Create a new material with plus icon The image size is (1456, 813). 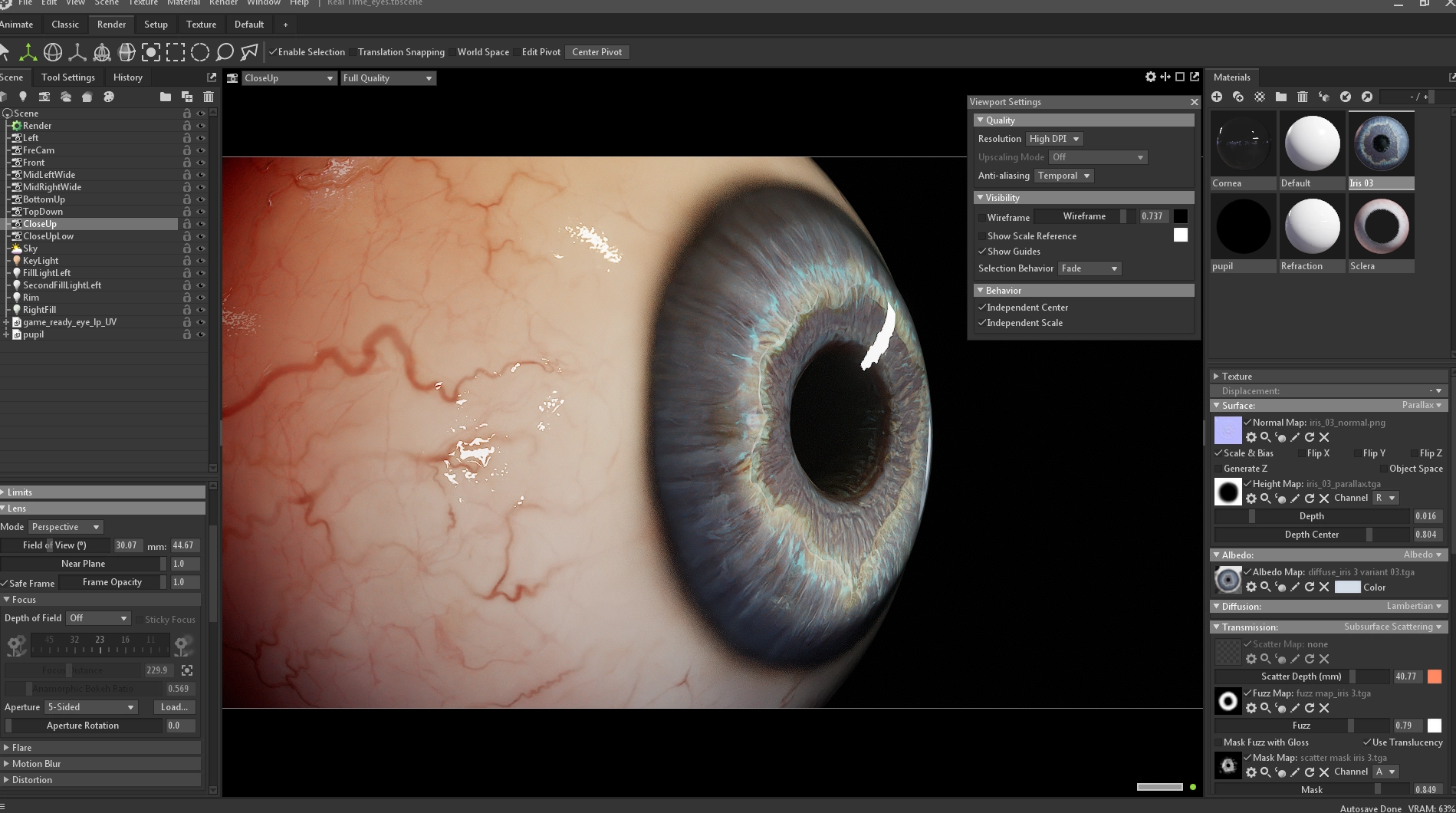point(1217,97)
